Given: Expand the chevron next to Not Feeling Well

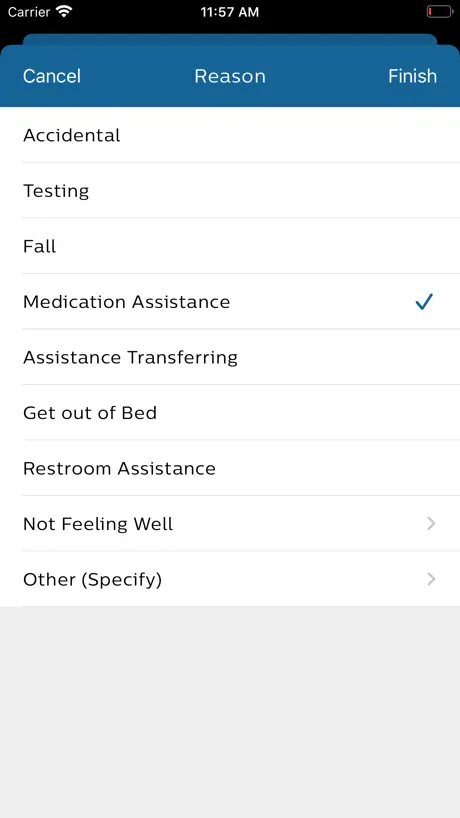Looking at the screenshot, I should [431, 524].
